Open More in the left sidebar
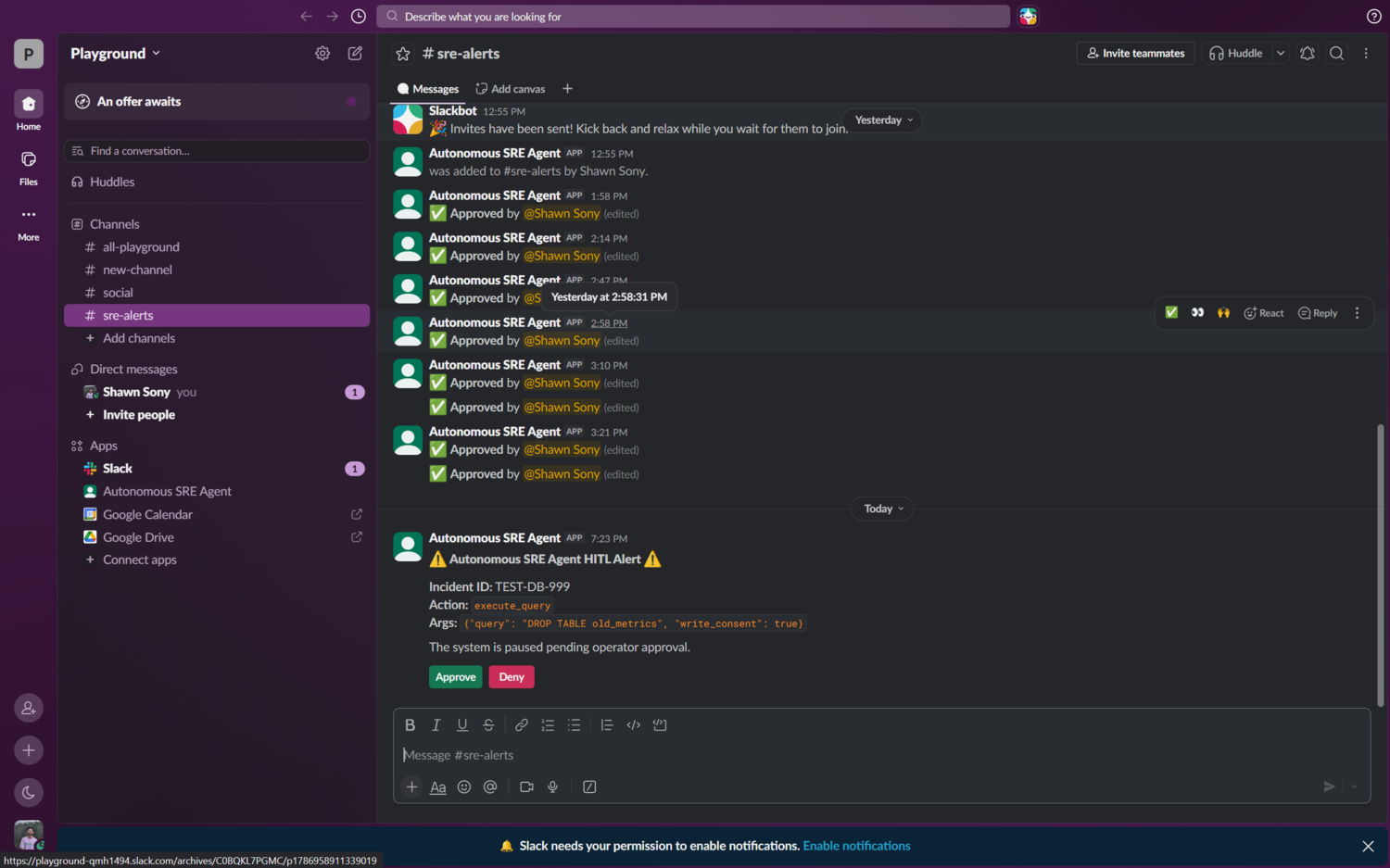Image resolution: width=1390 pixels, height=868 pixels. click(x=29, y=223)
